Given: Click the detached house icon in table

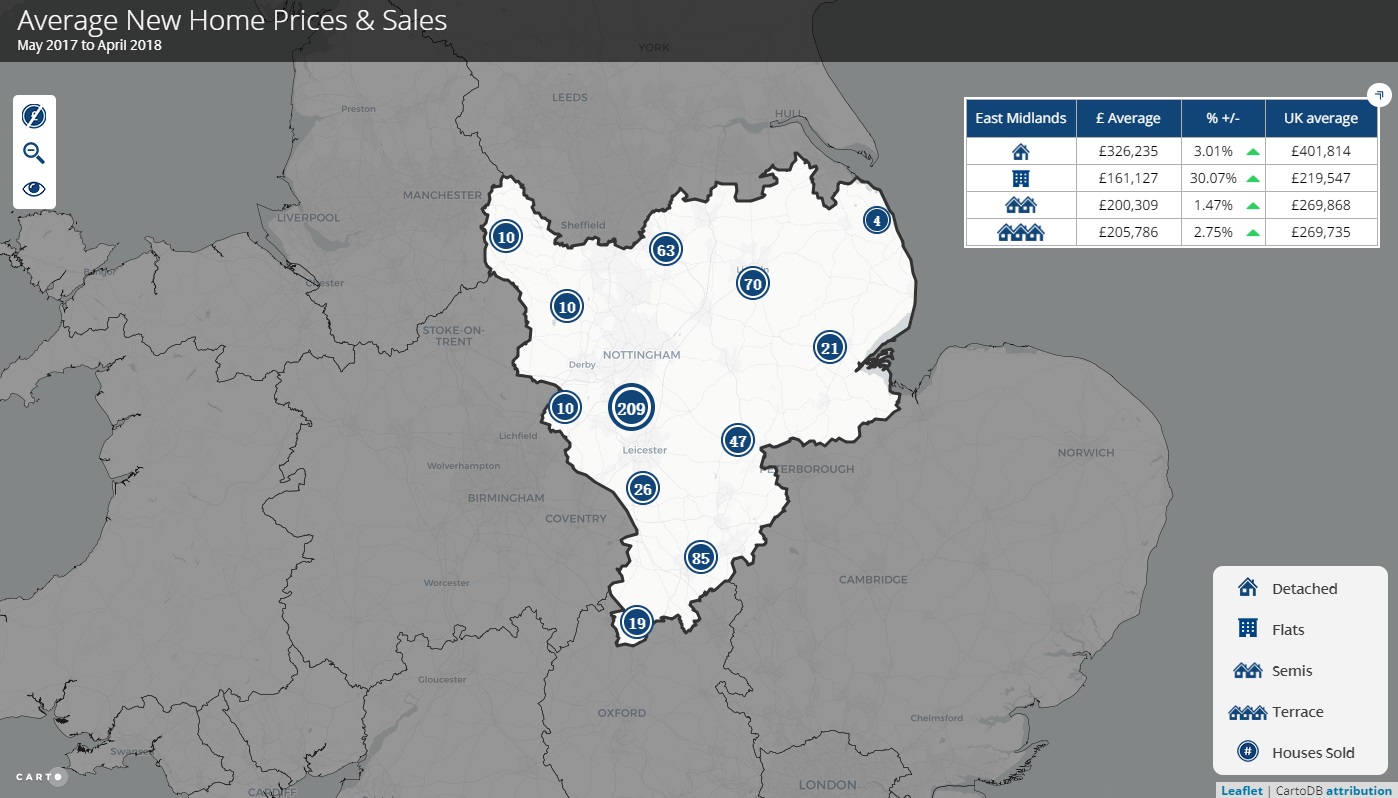Looking at the screenshot, I should 1020,152.
